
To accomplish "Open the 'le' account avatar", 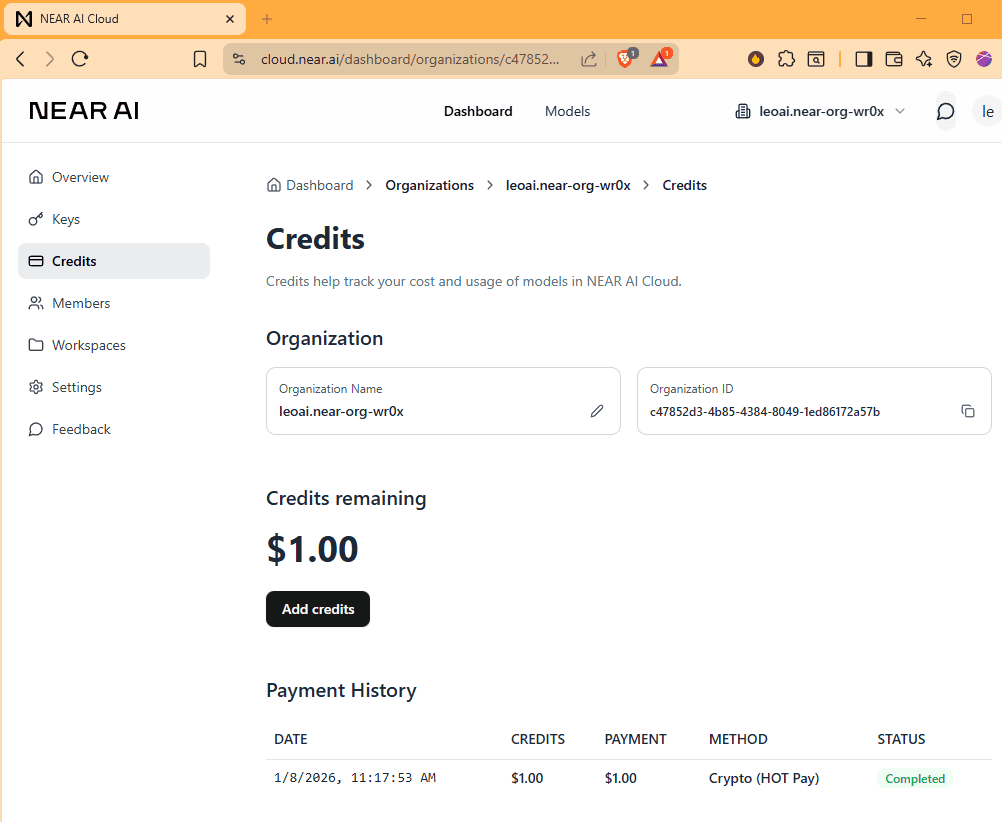I will click(x=987, y=111).
